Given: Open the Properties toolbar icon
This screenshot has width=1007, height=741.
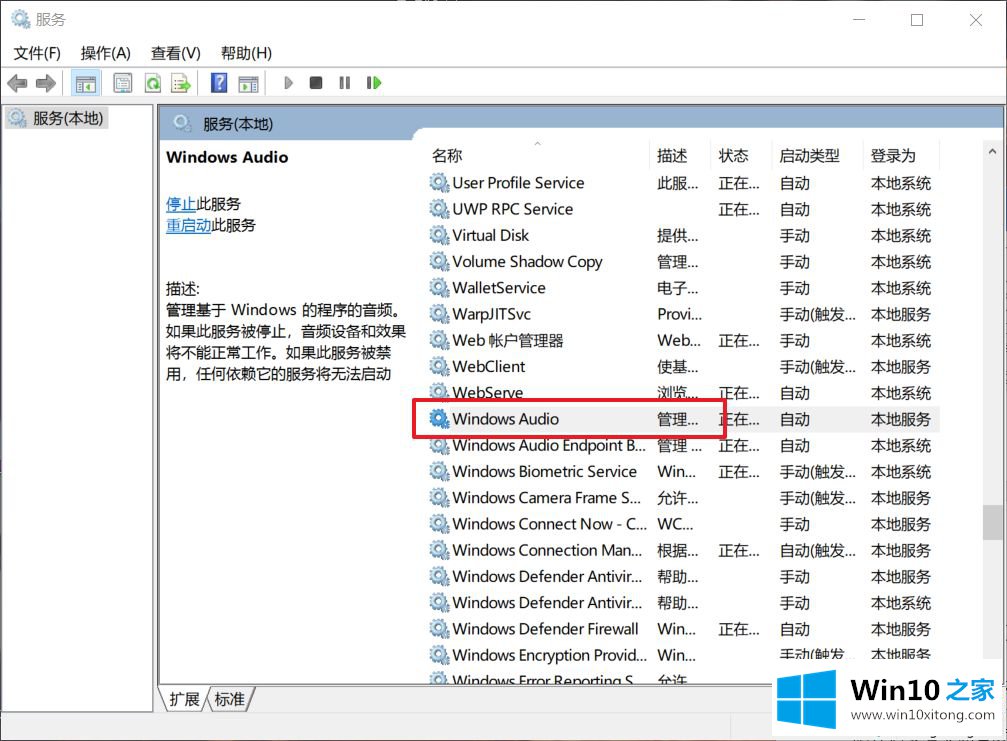Looking at the screenshot, I should (123, 83).
